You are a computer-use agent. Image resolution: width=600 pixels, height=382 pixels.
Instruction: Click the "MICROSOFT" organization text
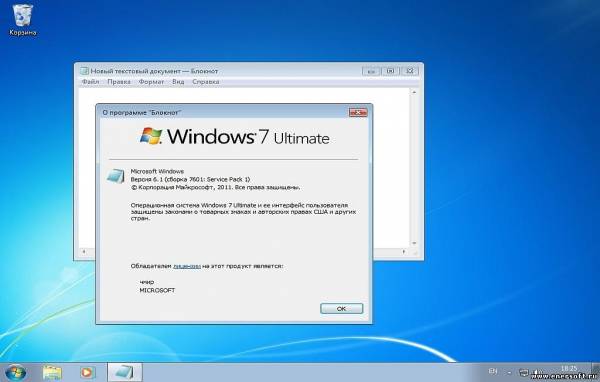tap(157, 290)
